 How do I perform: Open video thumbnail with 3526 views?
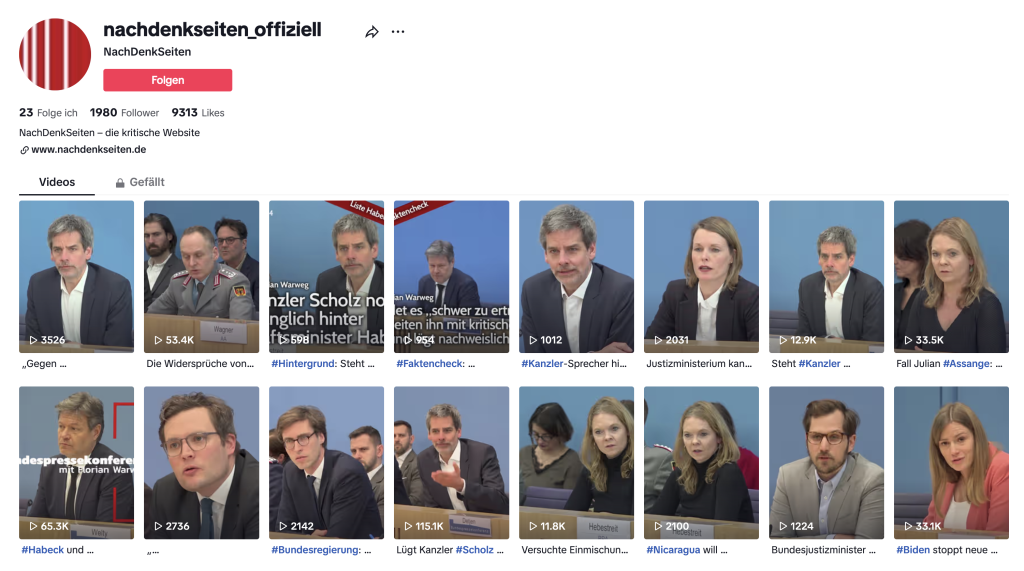pos(76,276)
